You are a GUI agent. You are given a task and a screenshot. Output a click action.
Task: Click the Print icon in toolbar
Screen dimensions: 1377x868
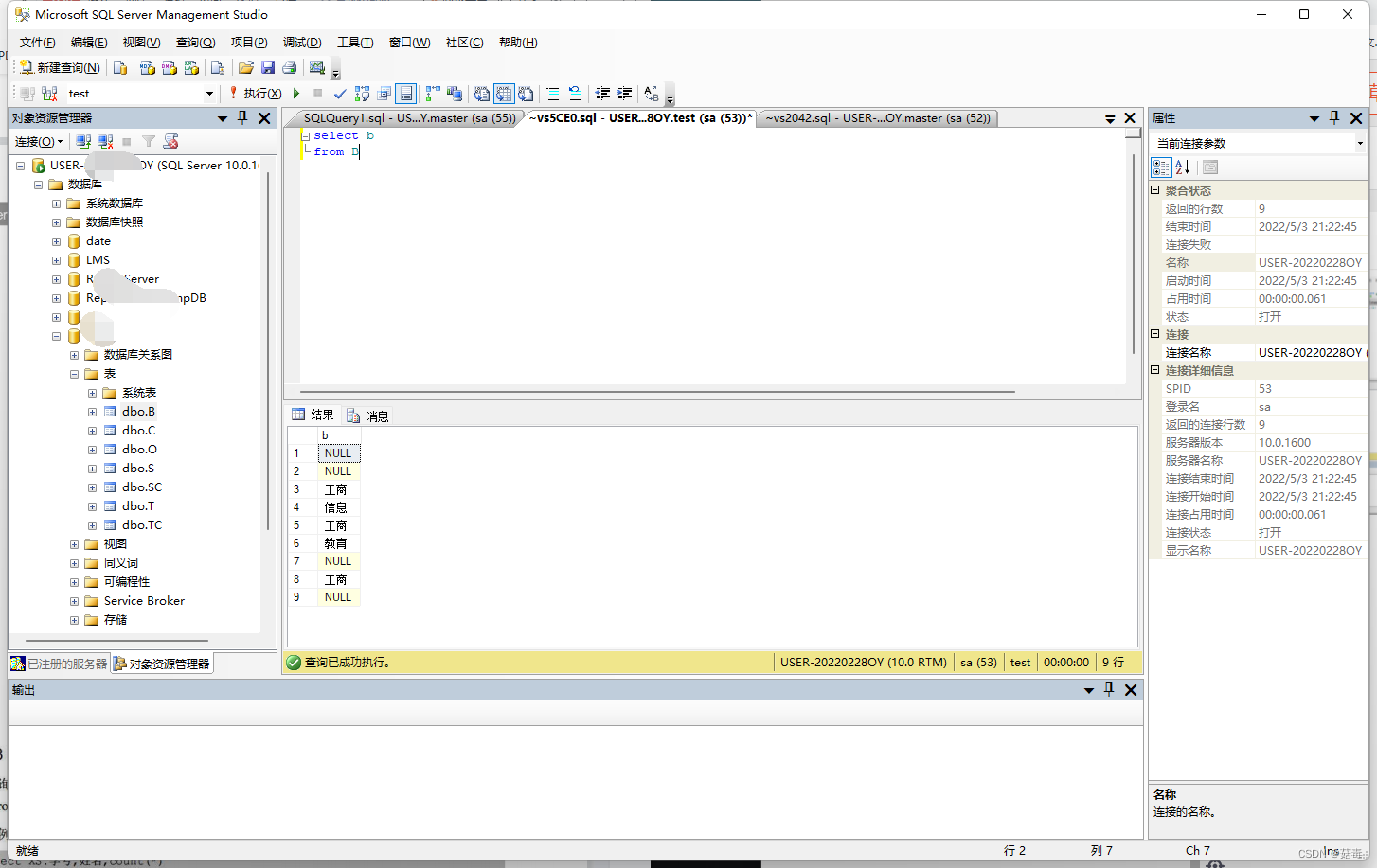(290, 67)
